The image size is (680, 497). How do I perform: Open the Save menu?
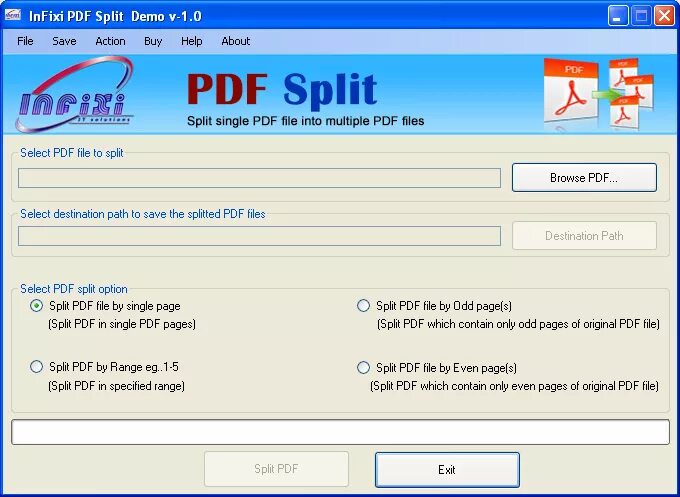64,41
